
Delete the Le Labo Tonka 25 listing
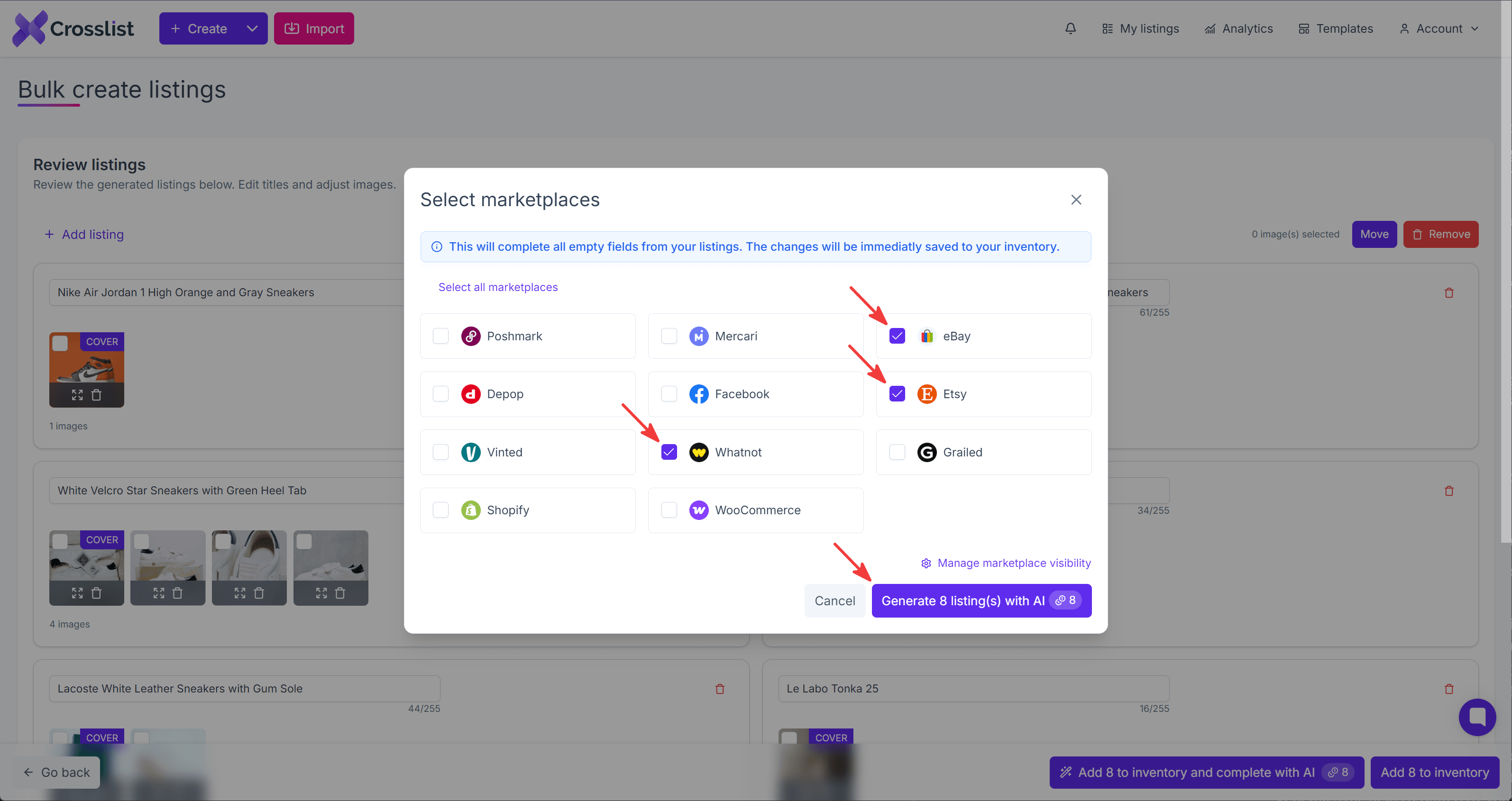[1448, 689]
